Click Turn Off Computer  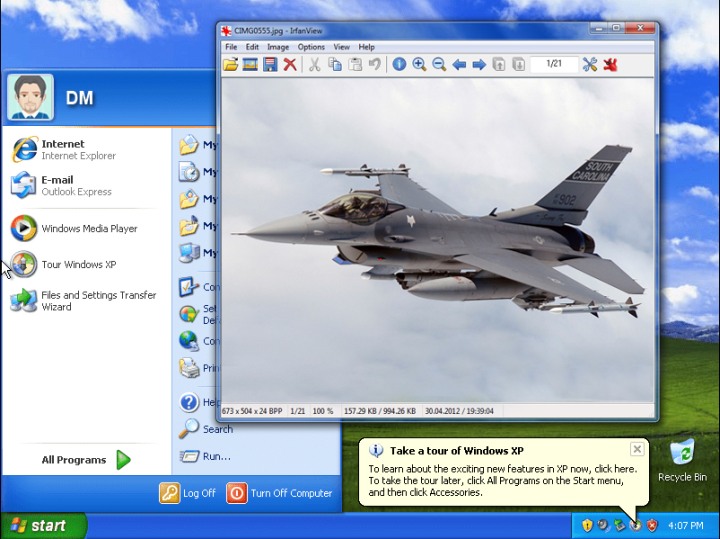click(280, 493)
